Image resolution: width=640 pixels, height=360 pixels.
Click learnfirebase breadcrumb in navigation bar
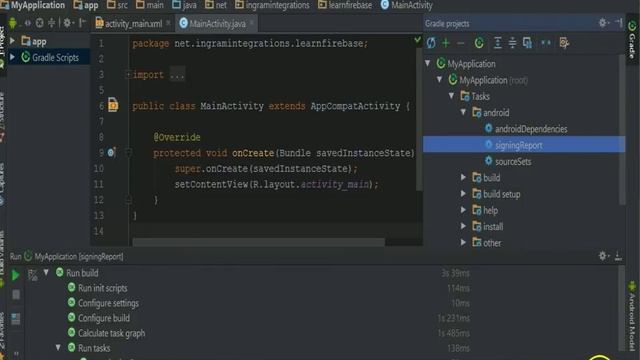pos(350,5)
